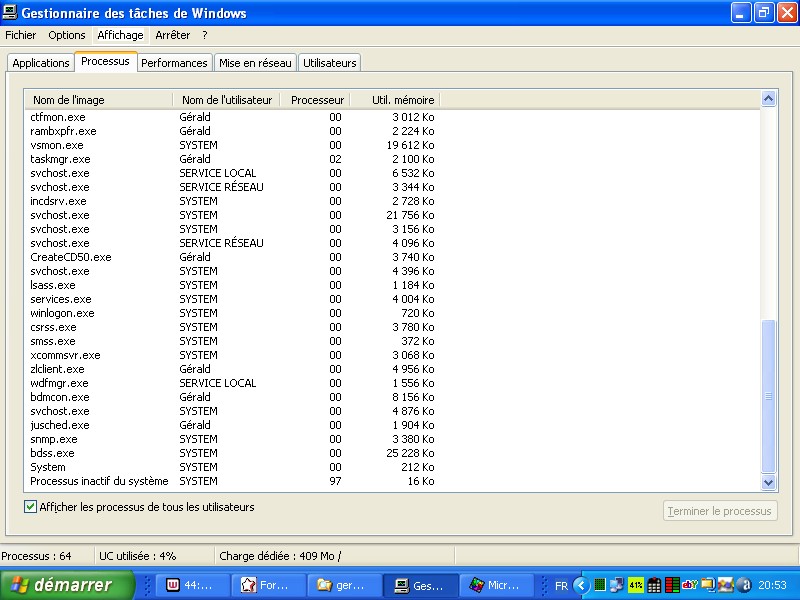800x600 pixels.
Task: Open the Arrêter menu
Action: (172, 35)
